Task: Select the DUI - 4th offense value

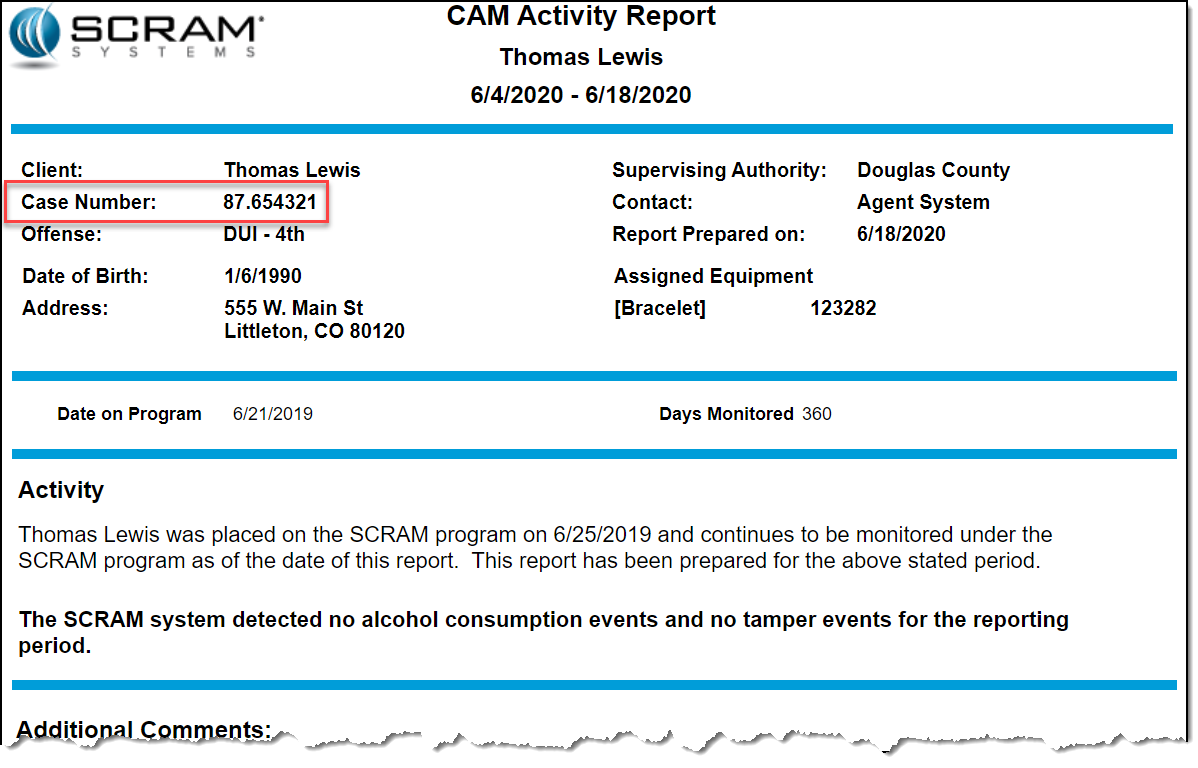Action: click(264, 234)
